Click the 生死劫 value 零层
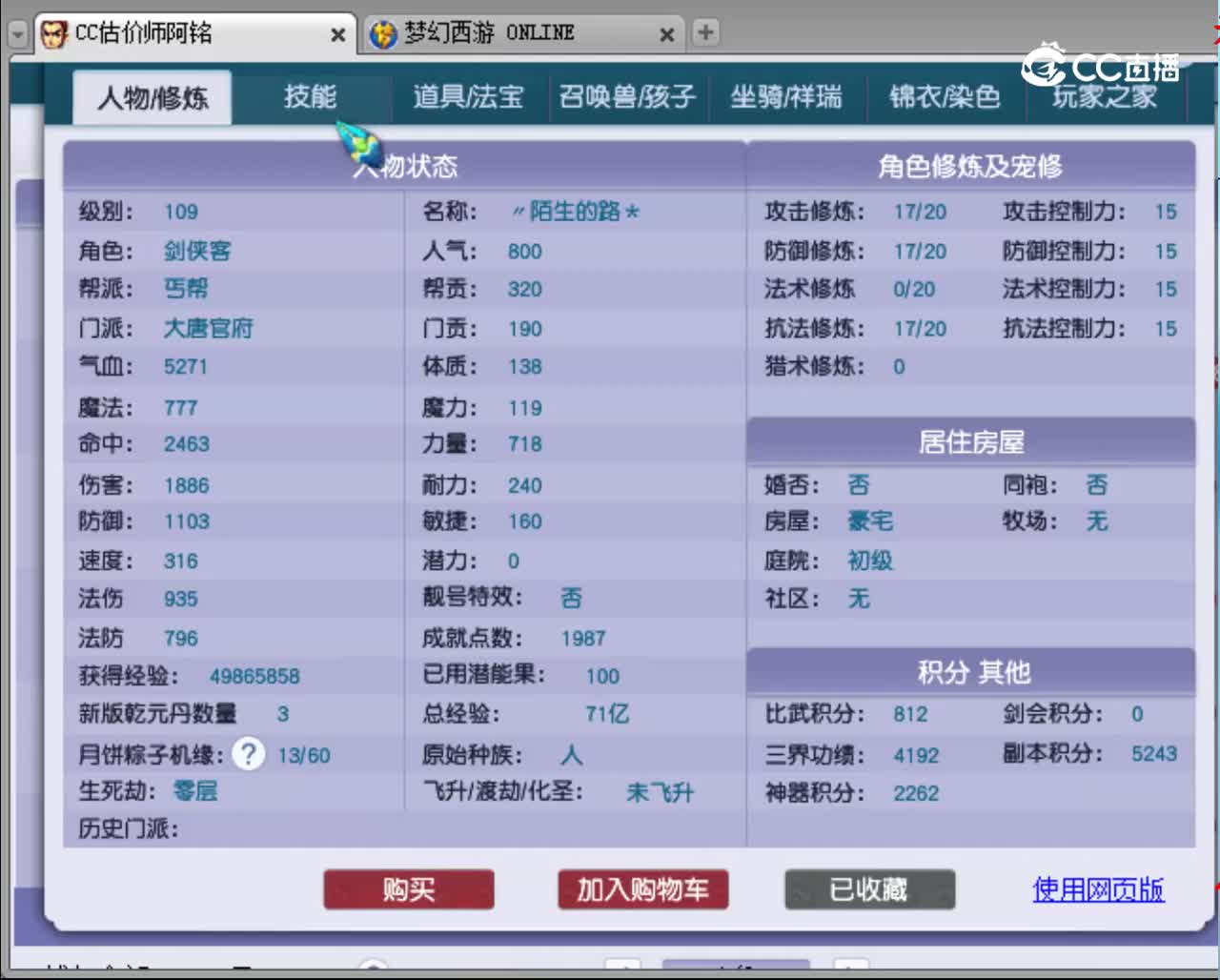Viewport: 1220px width, 980px height. pyautogui.click(x=195, y=790)
